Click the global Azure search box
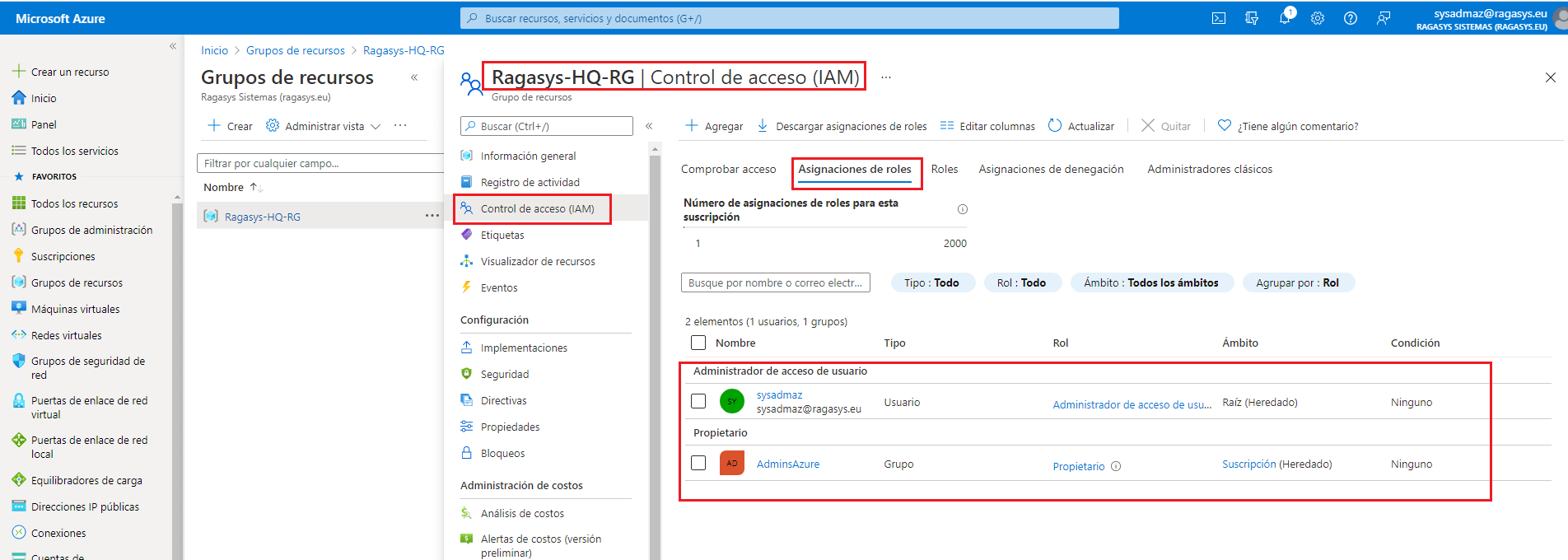This screenshot has height=560, width=1568. coord(790,18)
